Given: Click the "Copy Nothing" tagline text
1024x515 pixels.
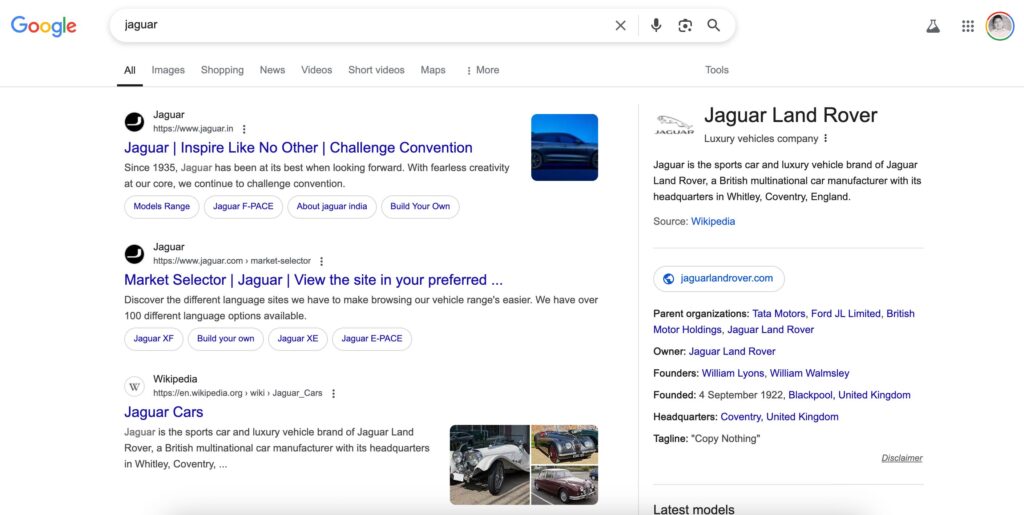Looking at the screenshot, I should 726,439.
